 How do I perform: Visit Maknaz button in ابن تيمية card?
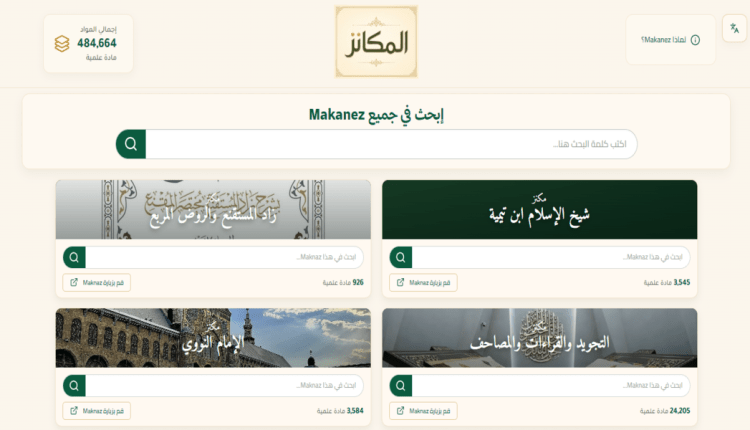423,283
